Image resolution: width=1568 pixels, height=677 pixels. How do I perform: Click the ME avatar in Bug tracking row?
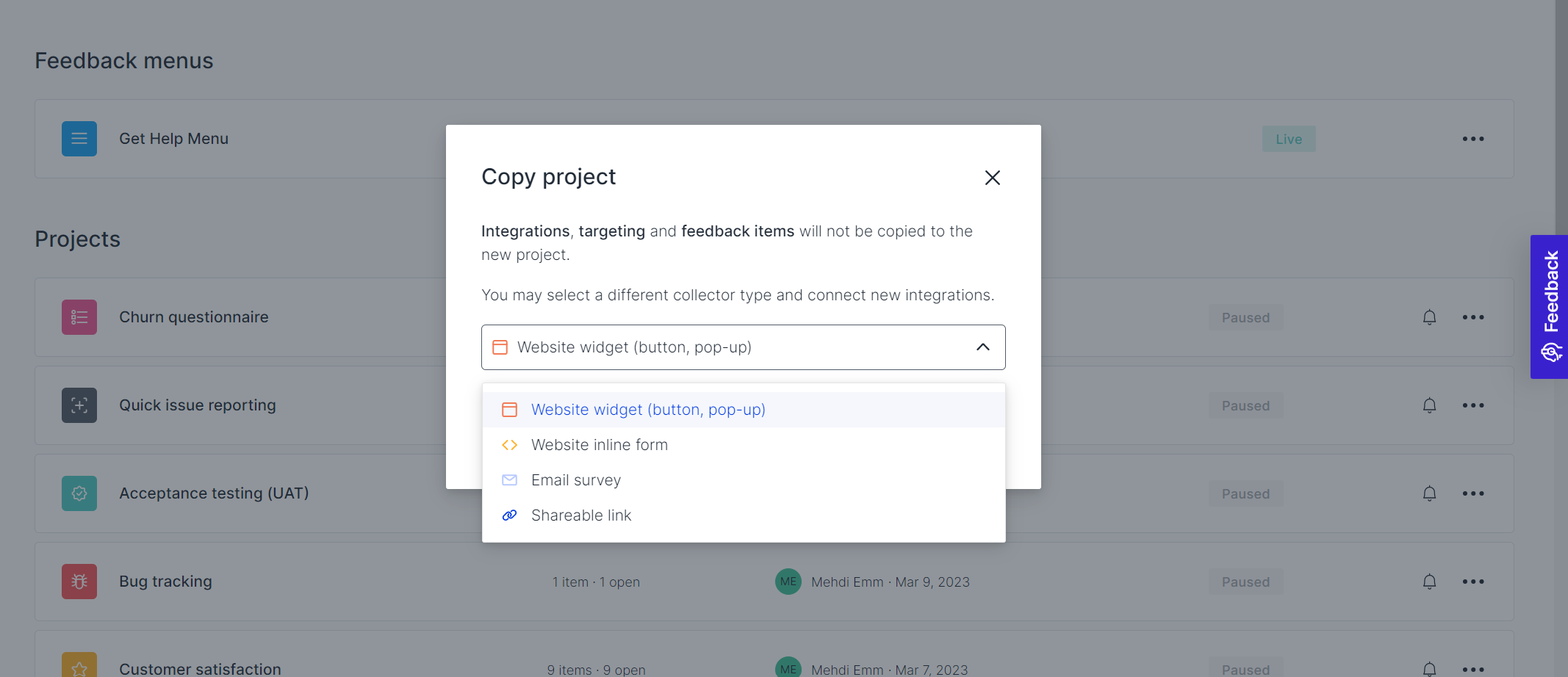788,582
